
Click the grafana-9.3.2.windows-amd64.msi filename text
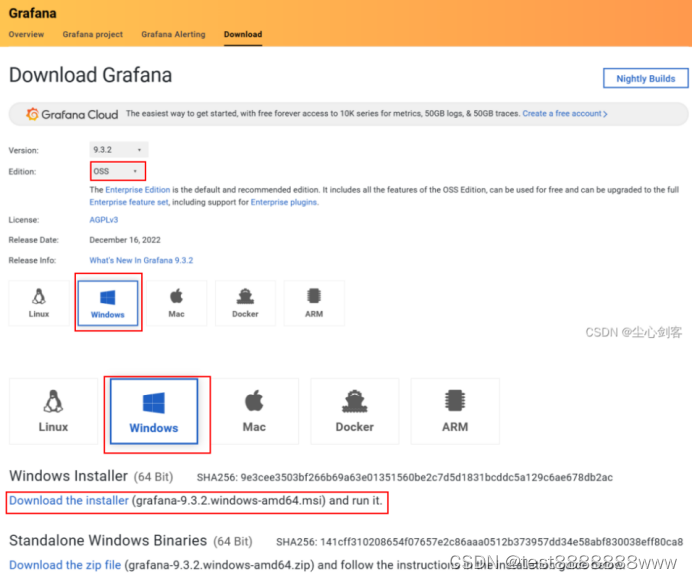229,500
